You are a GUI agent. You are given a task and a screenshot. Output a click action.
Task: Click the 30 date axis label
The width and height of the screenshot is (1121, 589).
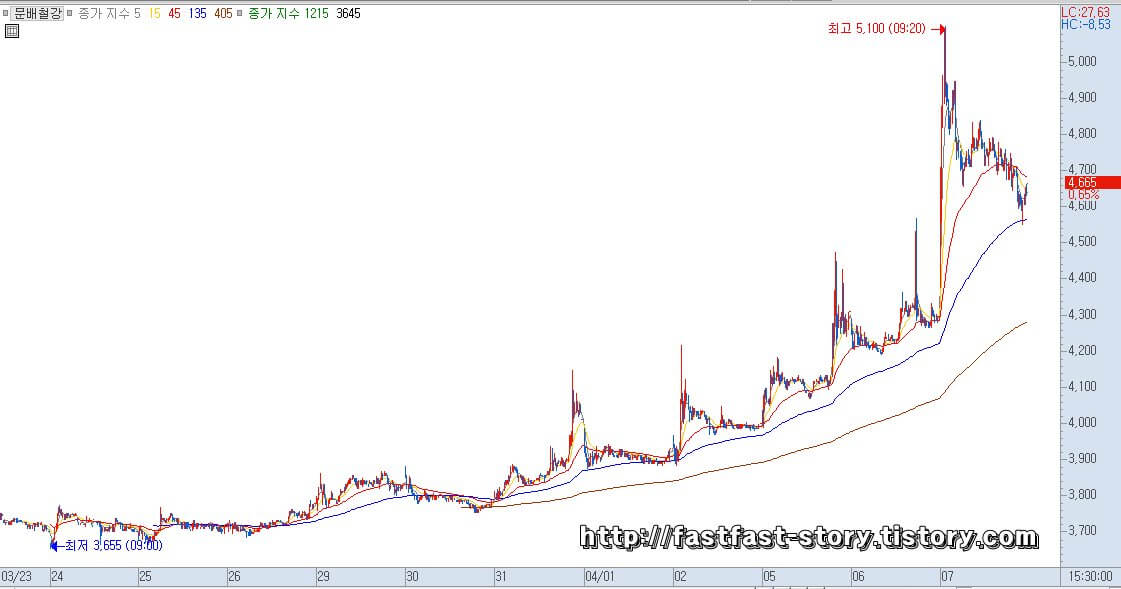tap(412, 576)
